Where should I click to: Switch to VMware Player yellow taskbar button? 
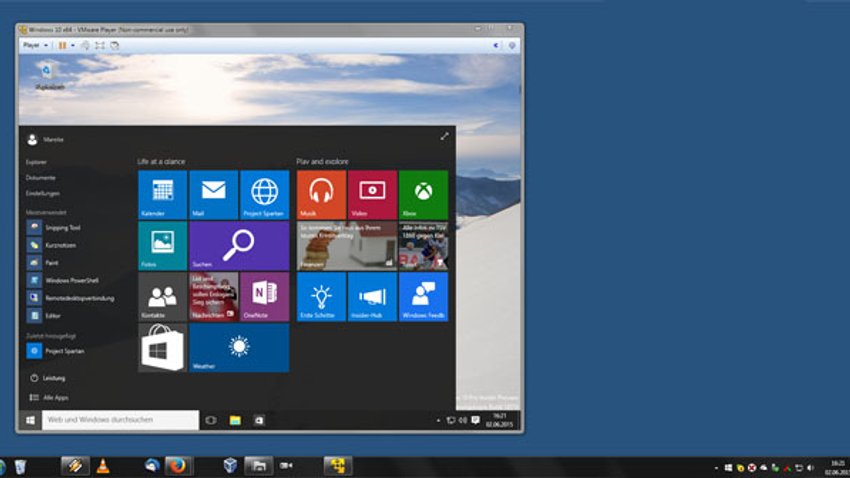[x=338, y=466]
